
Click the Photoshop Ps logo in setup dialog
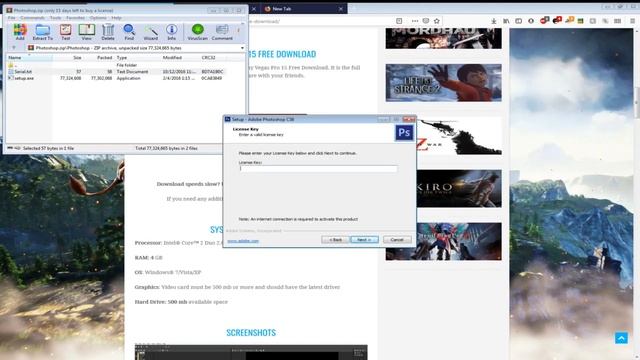pyautogui.click(x=404, y=133)
